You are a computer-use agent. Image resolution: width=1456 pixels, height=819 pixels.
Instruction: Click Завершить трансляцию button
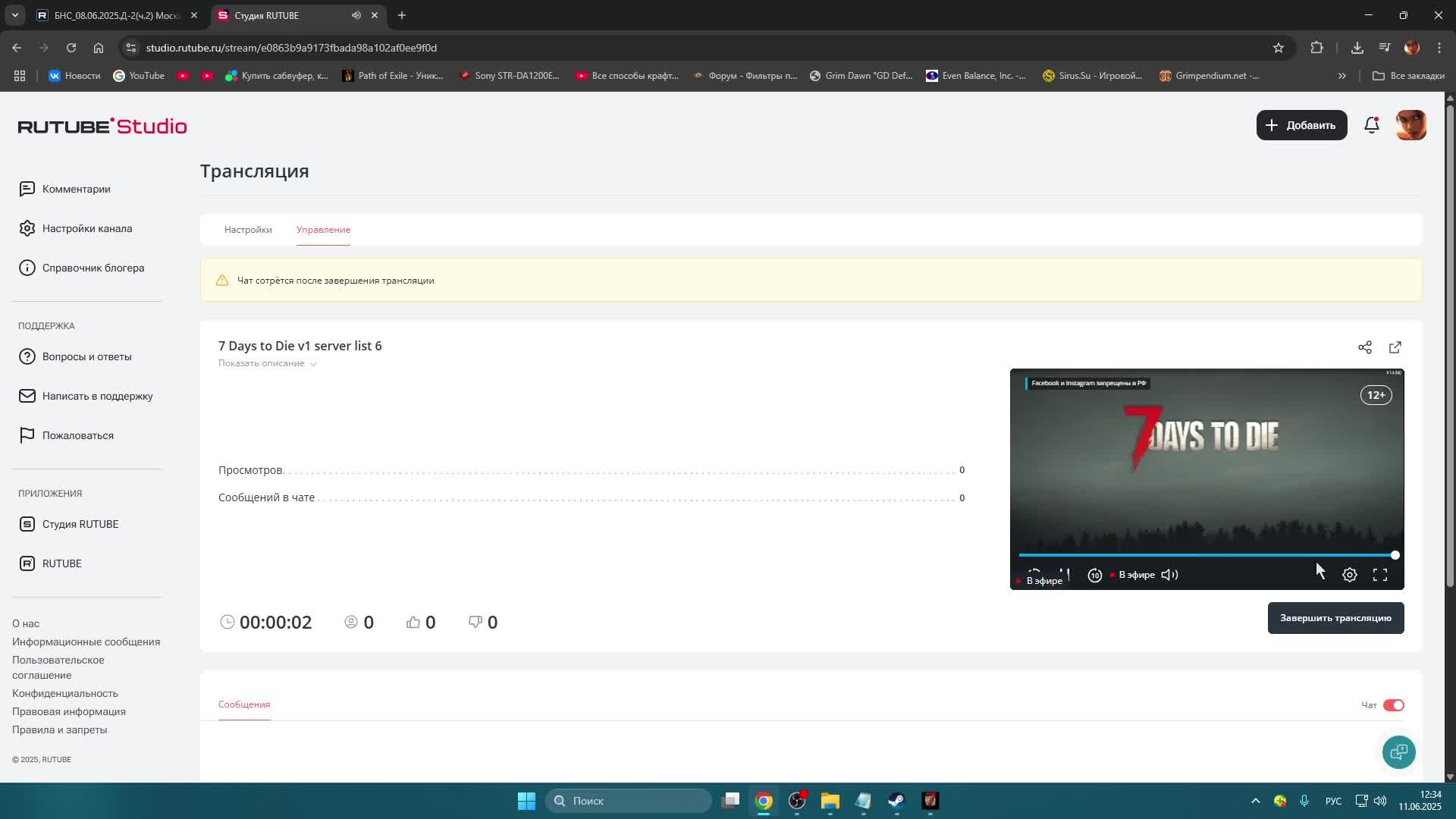1335,618
